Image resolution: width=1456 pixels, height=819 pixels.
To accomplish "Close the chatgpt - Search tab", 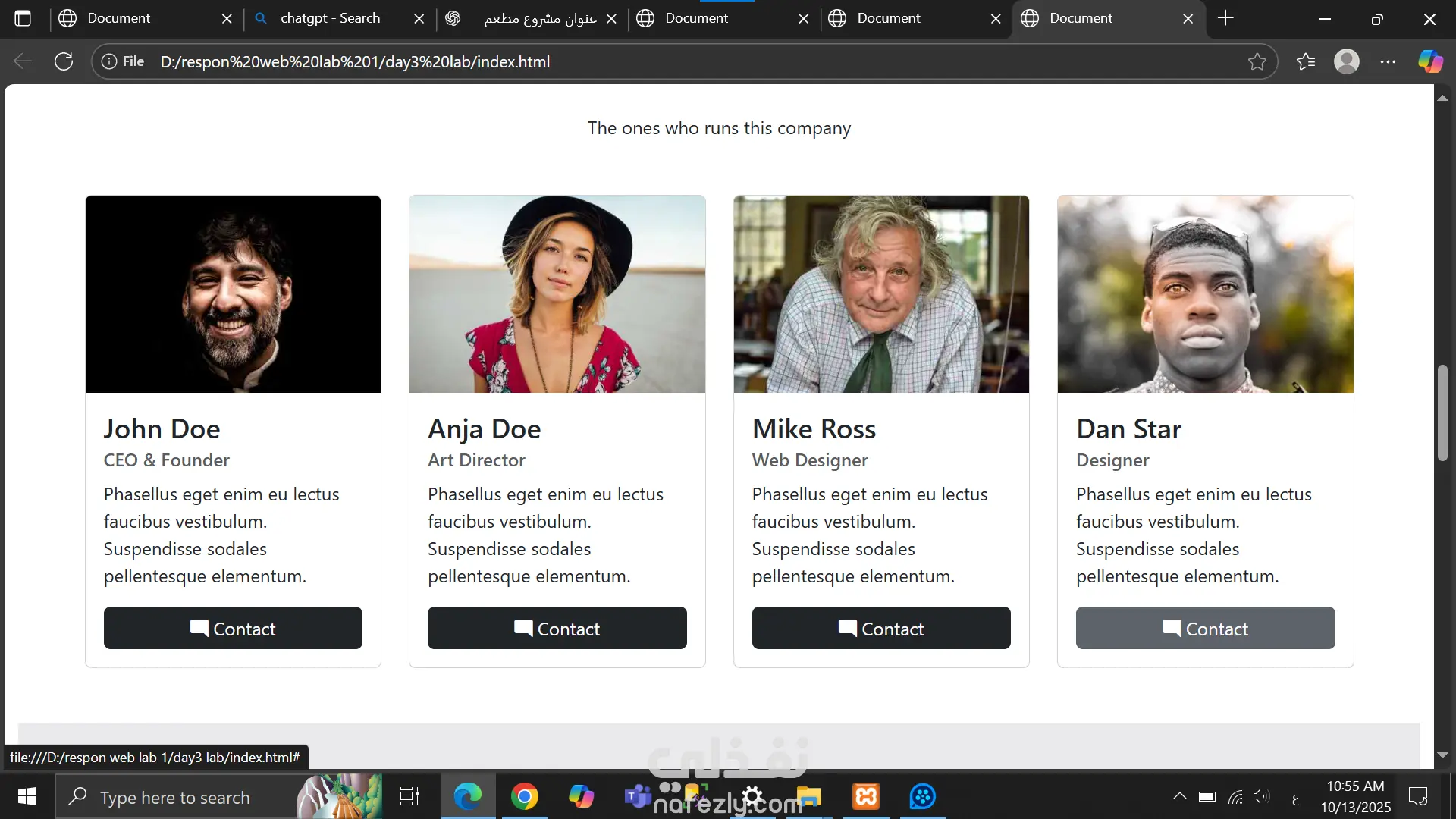I will pyautogui.click(x=419, y=18).
